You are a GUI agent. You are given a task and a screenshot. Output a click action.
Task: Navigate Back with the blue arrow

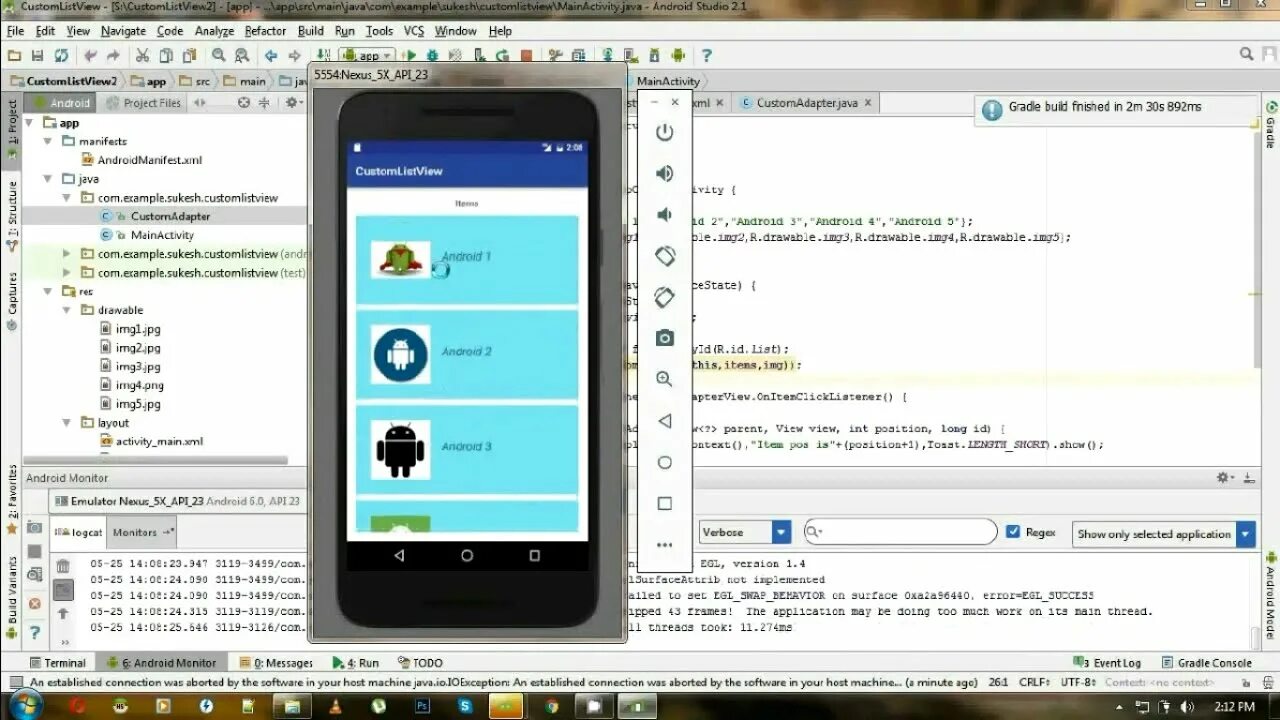(269, 56)
